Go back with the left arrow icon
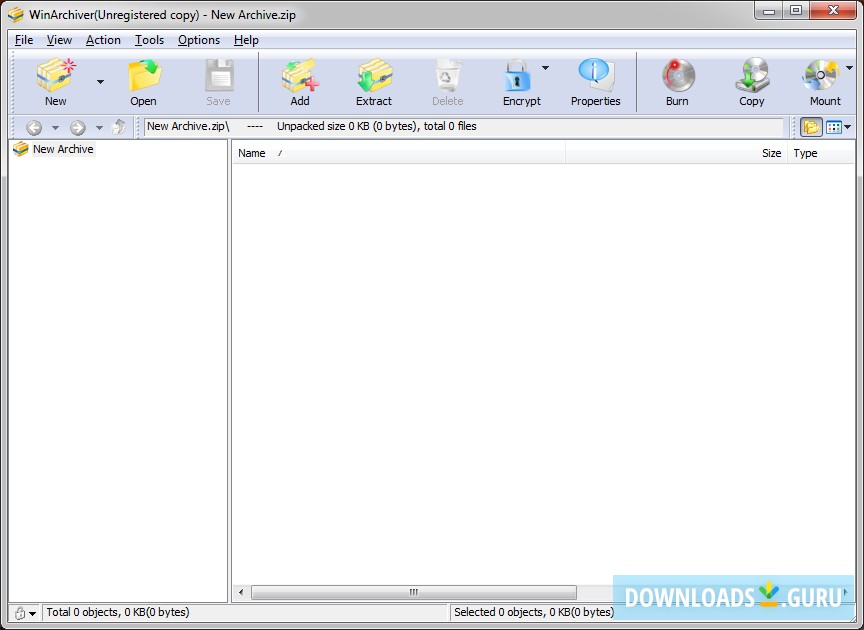864x630 pixels. pyautogui.click(x=34, y=127)
